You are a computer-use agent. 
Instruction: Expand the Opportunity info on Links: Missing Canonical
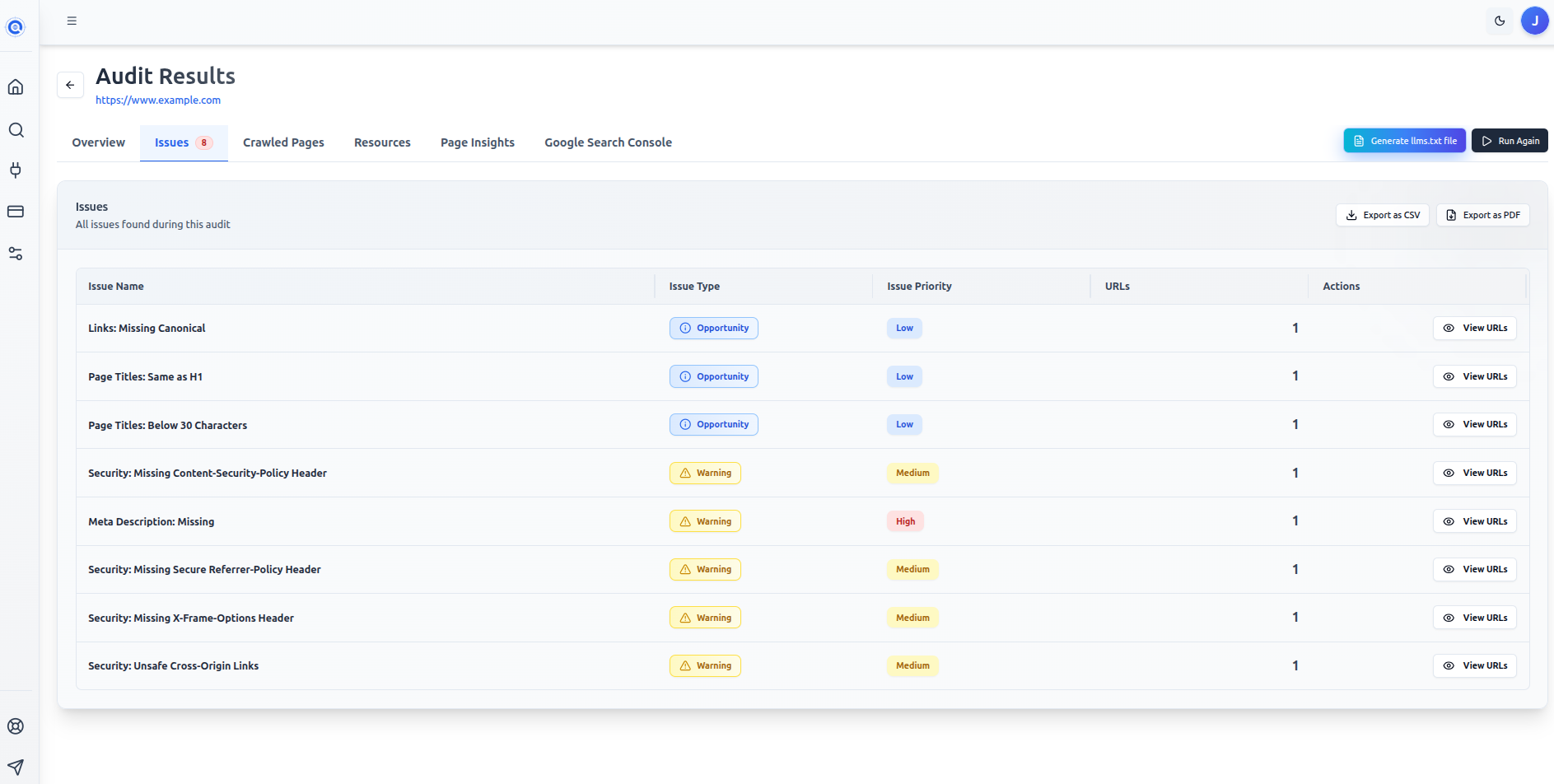coord(713,328)
